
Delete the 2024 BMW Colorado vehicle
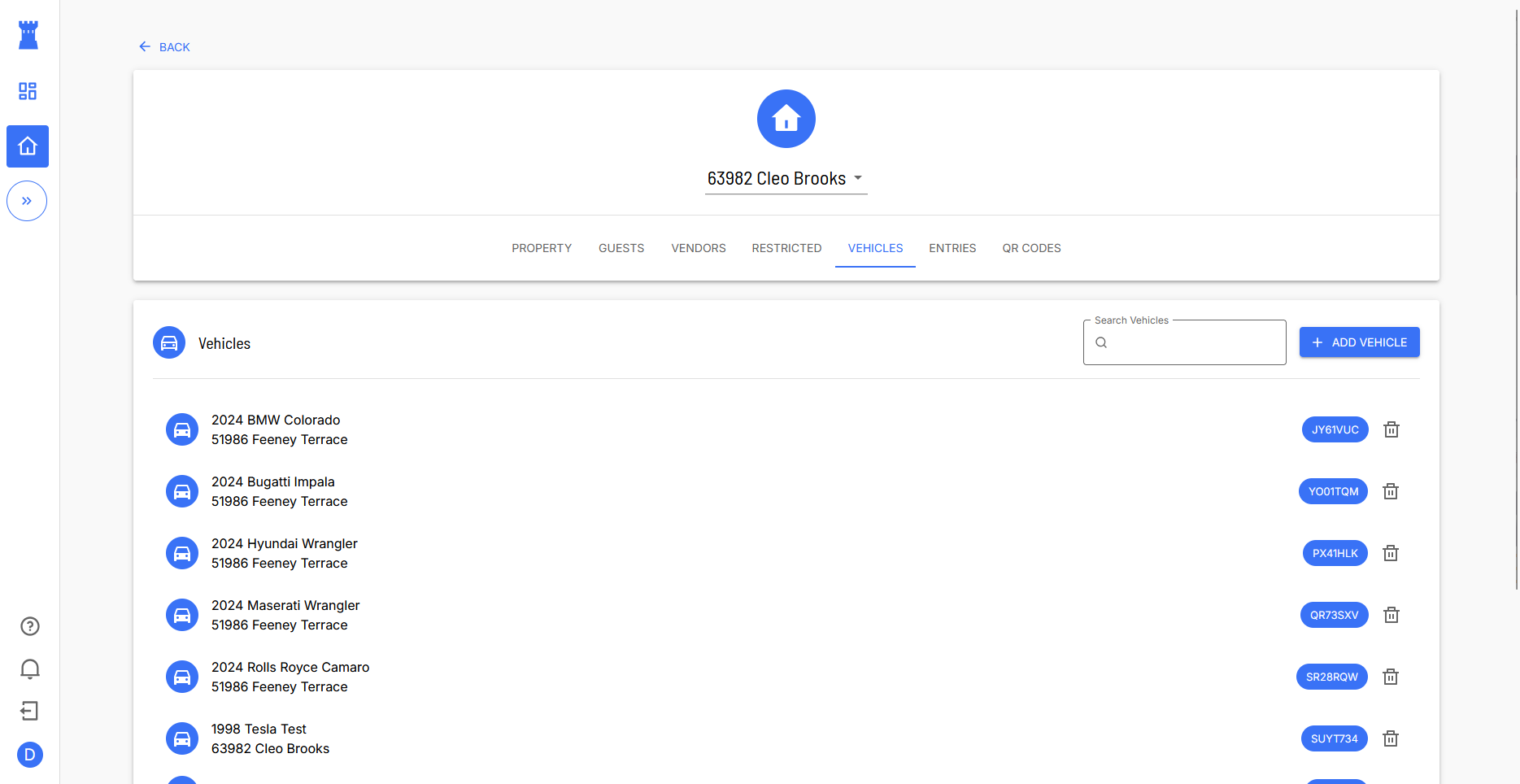click(x=1392, y=429)
